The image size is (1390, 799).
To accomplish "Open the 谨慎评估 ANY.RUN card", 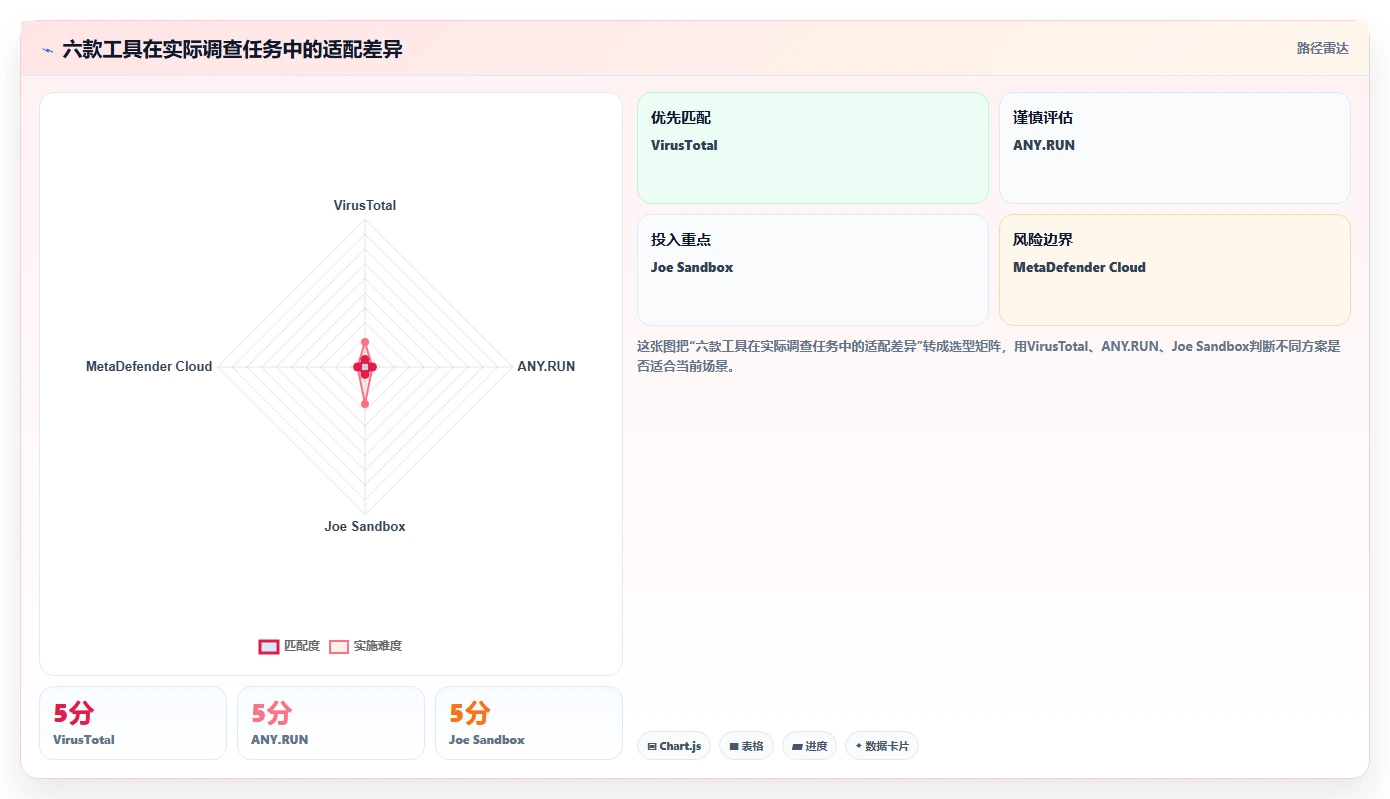I will click(x=1175, y=148).
